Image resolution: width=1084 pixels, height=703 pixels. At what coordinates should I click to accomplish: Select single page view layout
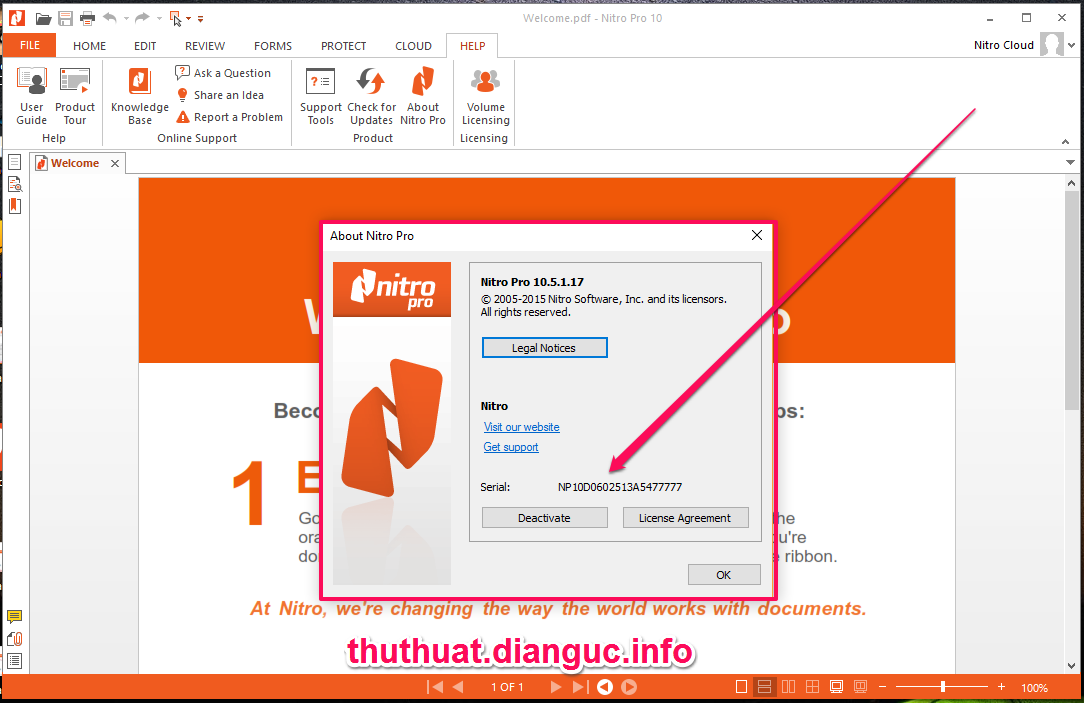coord(741,687)
